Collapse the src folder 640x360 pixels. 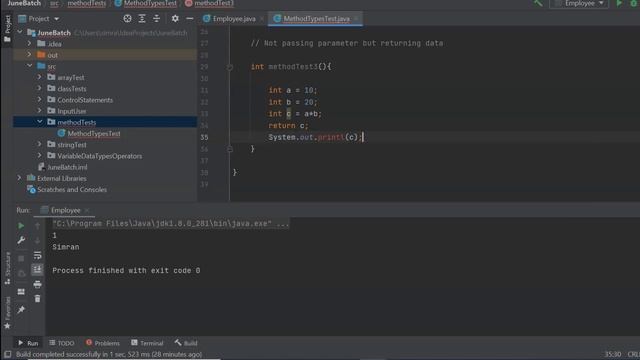(29, 66)
